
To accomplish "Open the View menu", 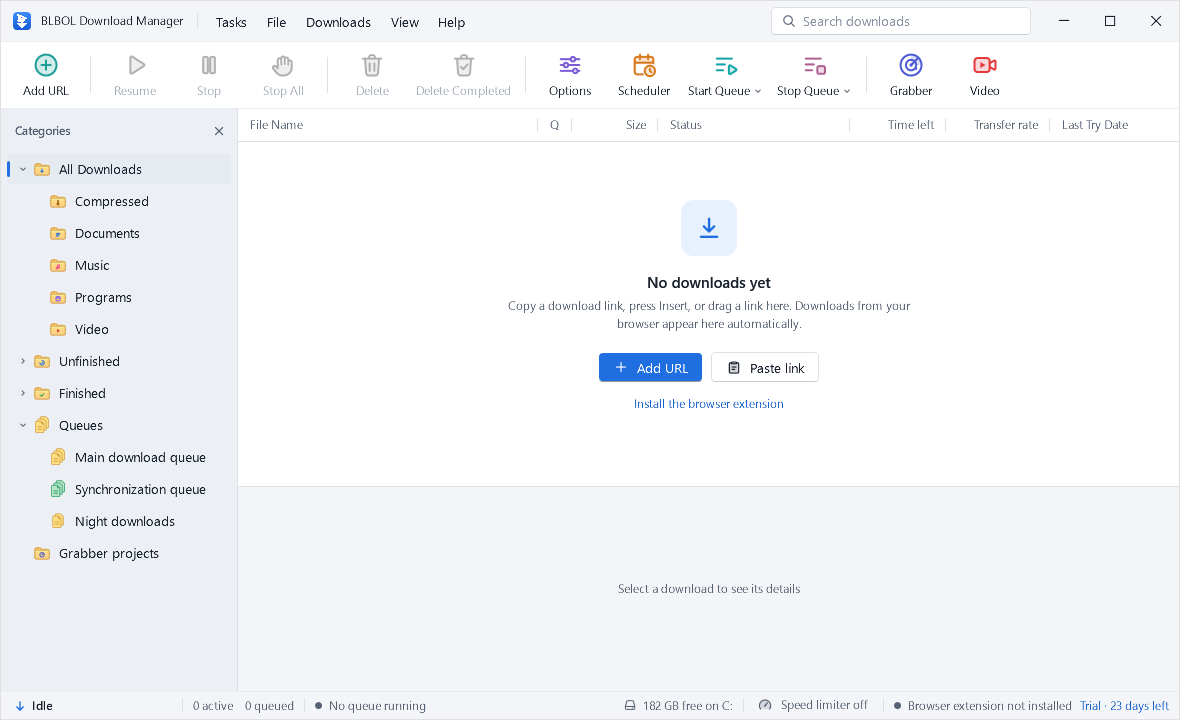I will pos(405,23).
